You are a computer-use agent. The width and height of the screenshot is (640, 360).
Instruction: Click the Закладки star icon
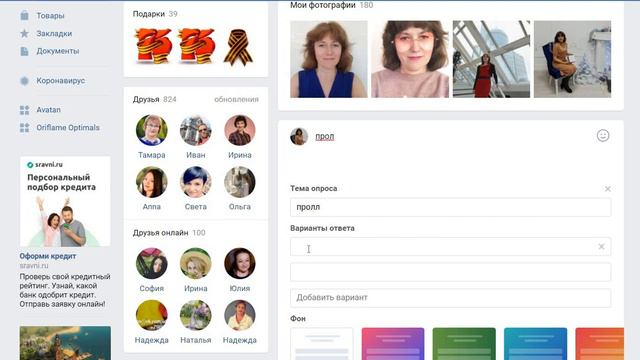pyautogui.click(x=24, y=33)
